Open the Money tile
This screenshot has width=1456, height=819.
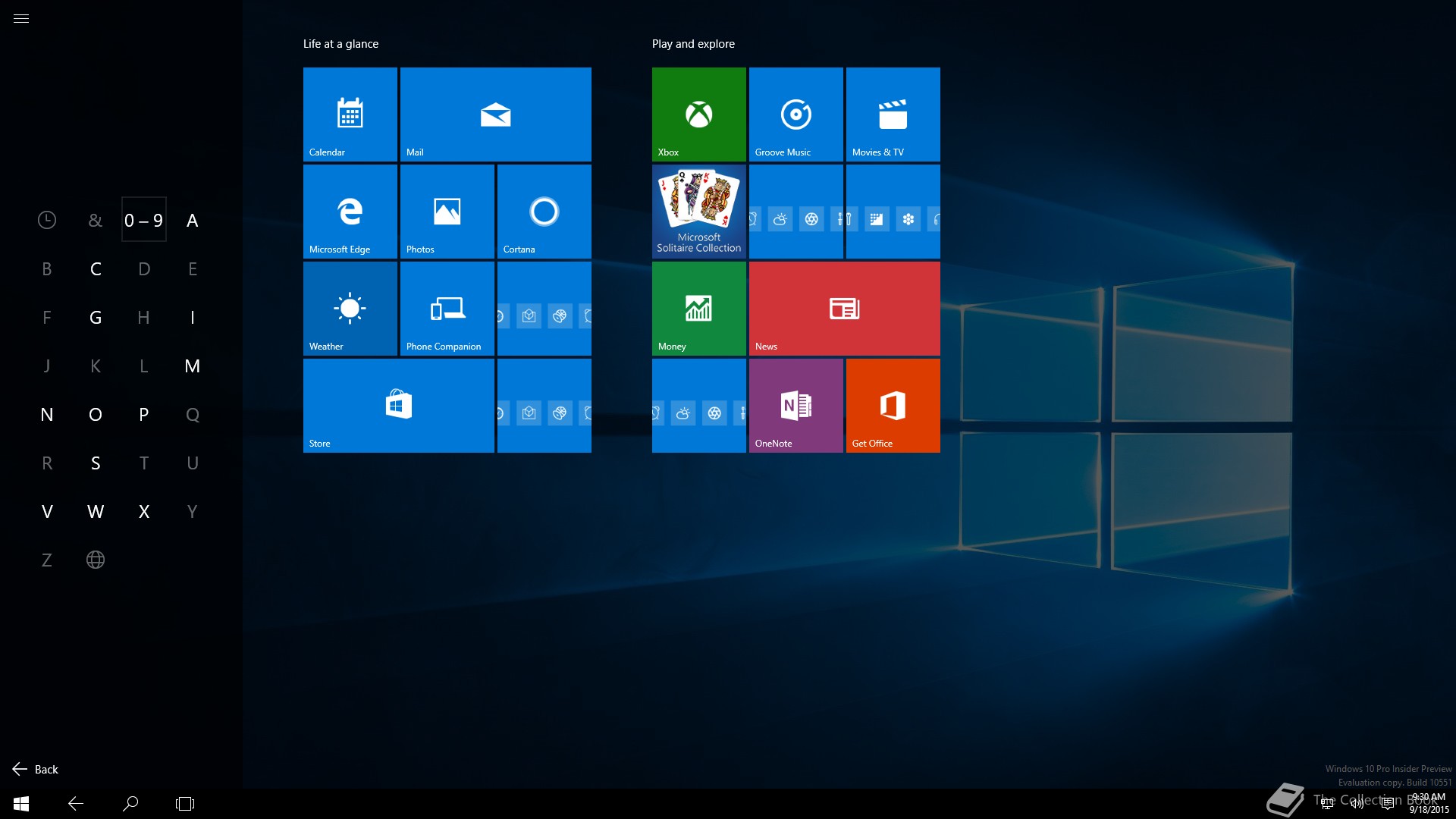coord(699,309)
